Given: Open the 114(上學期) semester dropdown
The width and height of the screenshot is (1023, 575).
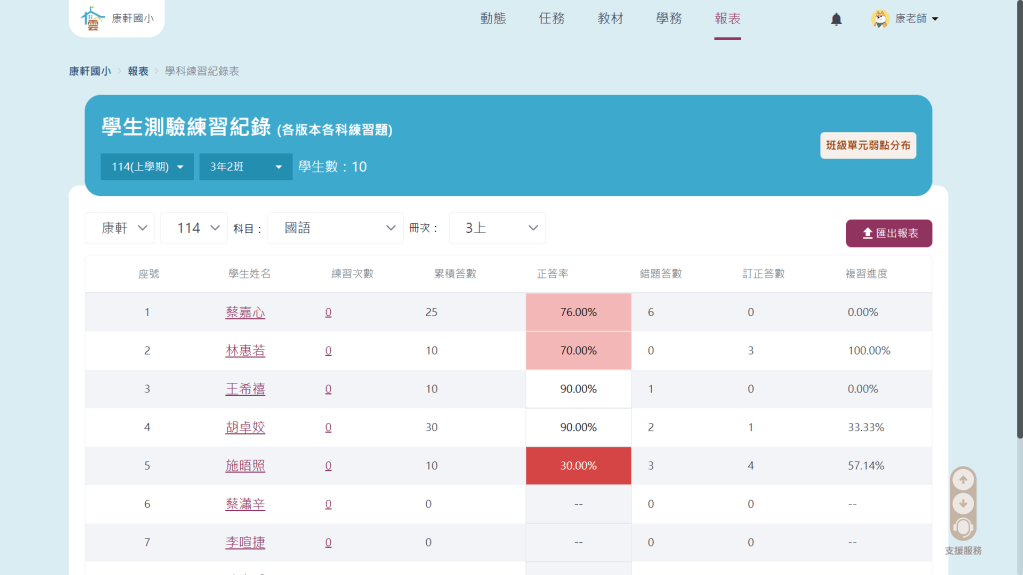Looking at the screenshot, I should [147, 166].
